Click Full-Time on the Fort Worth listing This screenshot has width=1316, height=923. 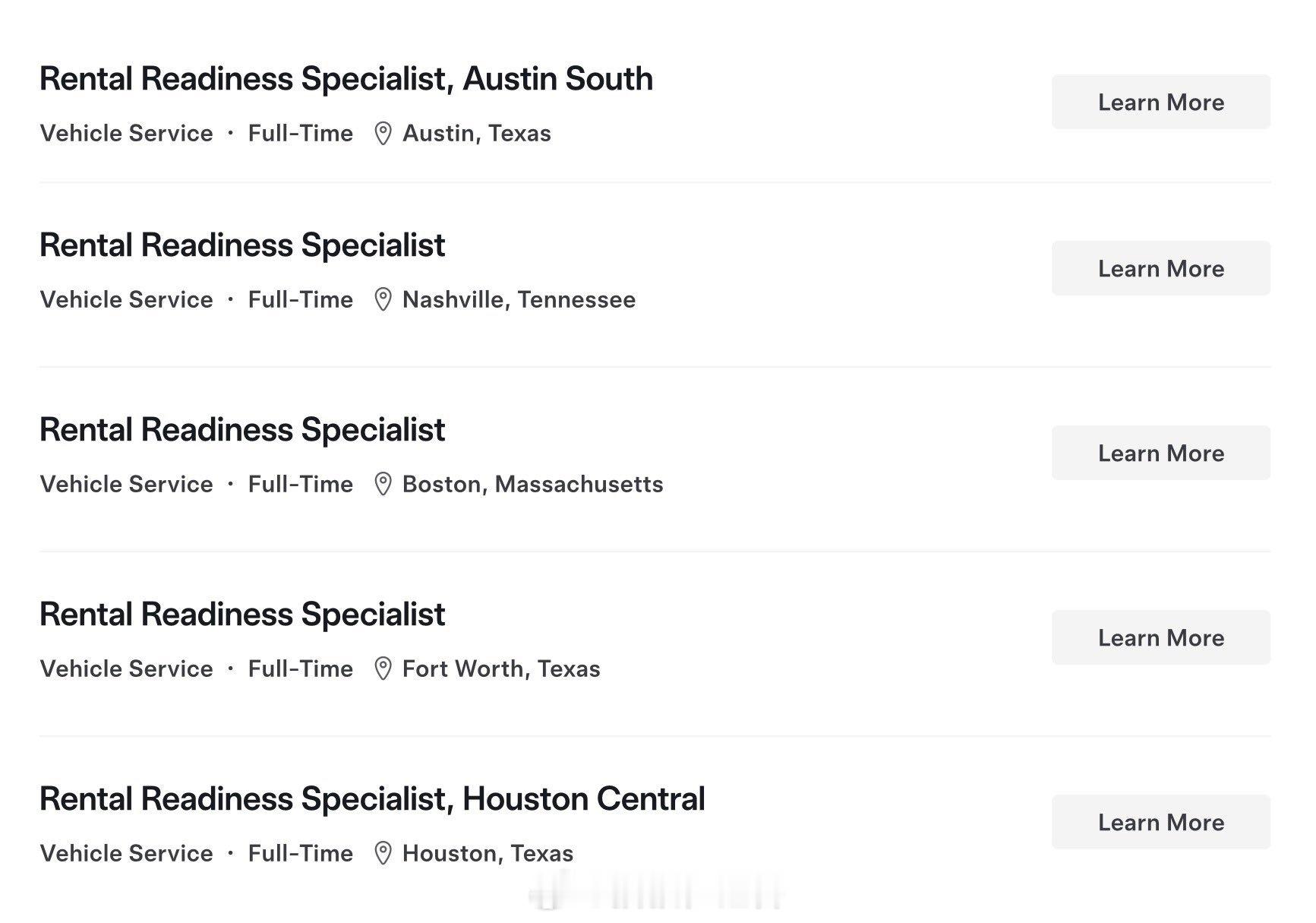point(301,669)
